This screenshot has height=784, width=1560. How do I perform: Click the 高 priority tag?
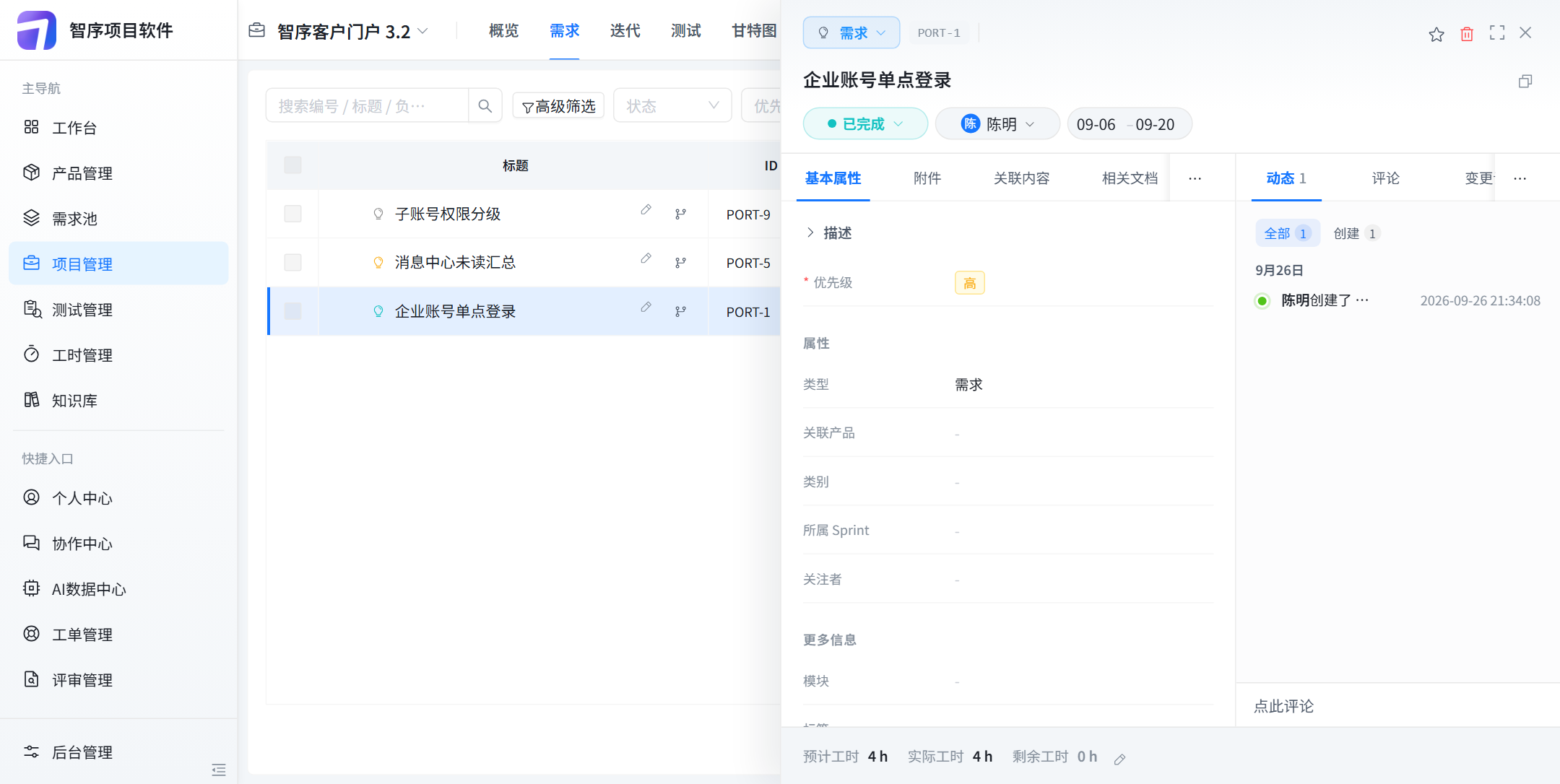969,283
